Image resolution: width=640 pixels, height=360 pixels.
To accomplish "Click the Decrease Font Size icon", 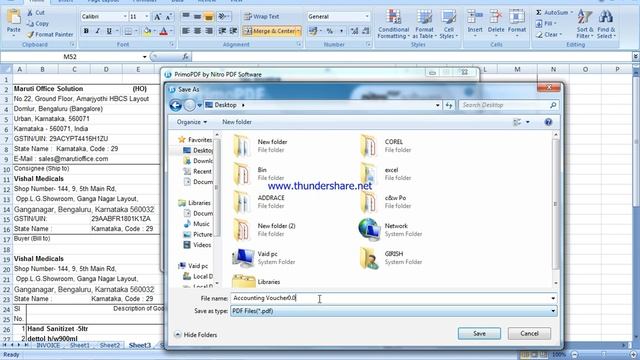I will tap(169, 17).
